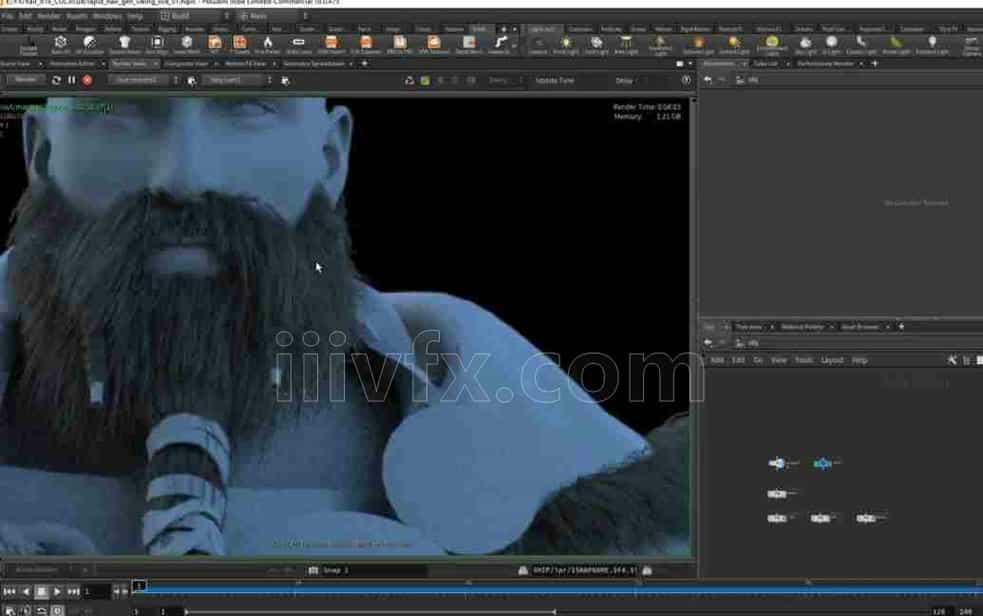Click the Render button

(25, 80)
